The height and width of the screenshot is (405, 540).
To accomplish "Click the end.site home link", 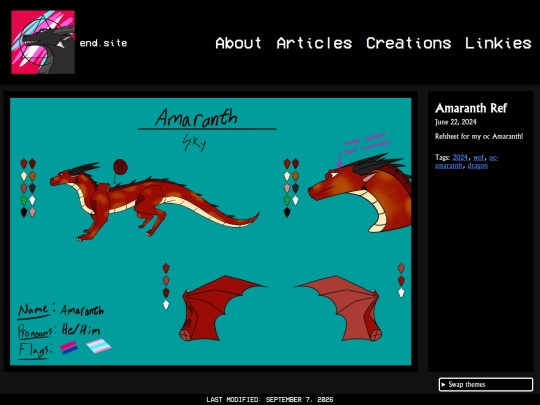I will point(103,43).
